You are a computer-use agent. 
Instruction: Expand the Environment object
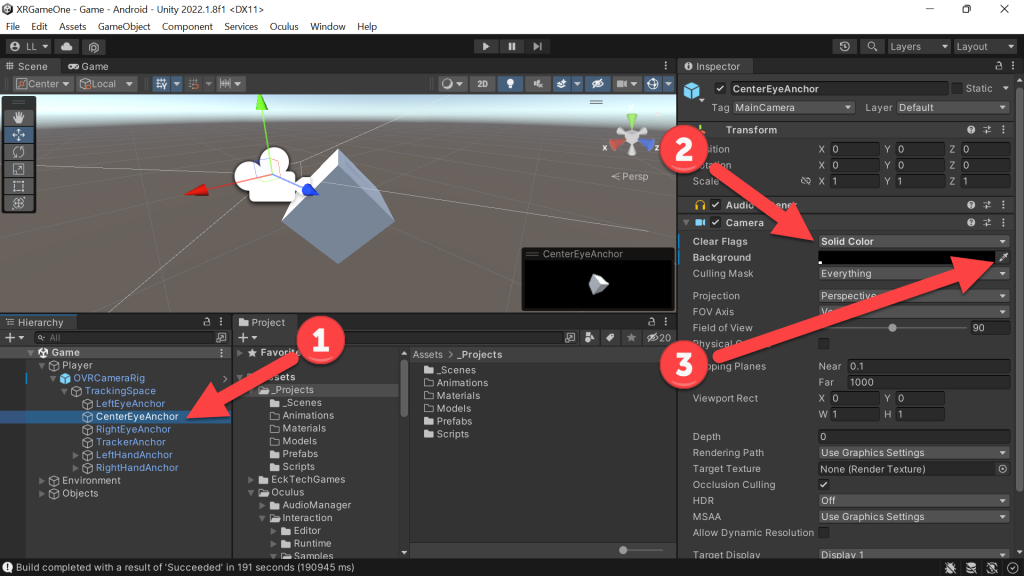pyautogui.click(x=42, y=481)
